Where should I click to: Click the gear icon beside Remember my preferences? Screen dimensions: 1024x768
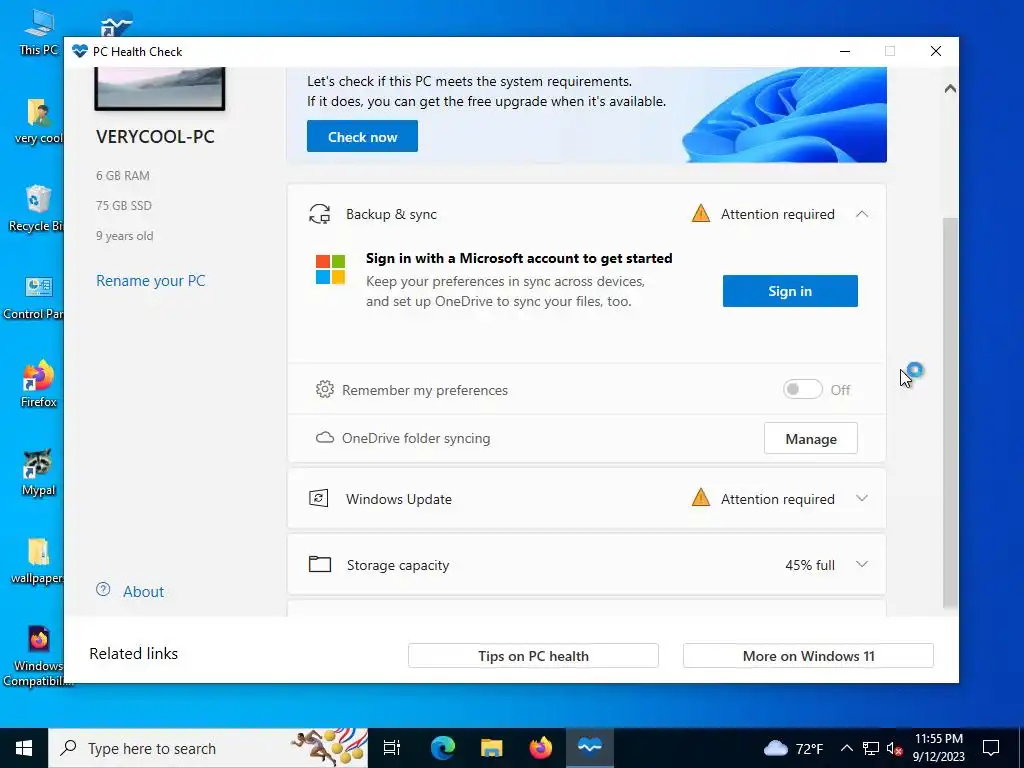tap(325, 389)
